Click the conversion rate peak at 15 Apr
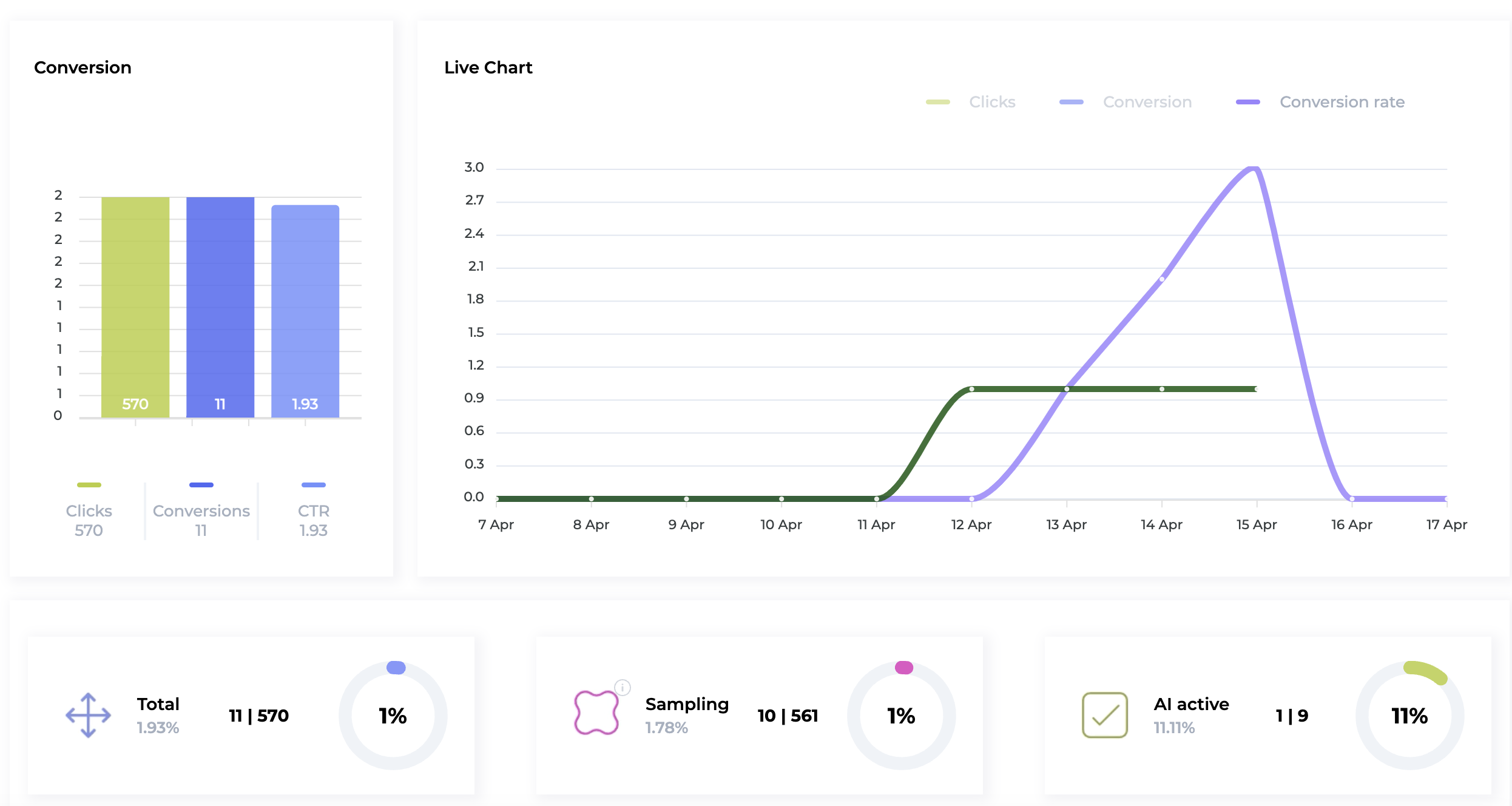The height and width of the screenshot is (806, 1512). click(1254, 168)
